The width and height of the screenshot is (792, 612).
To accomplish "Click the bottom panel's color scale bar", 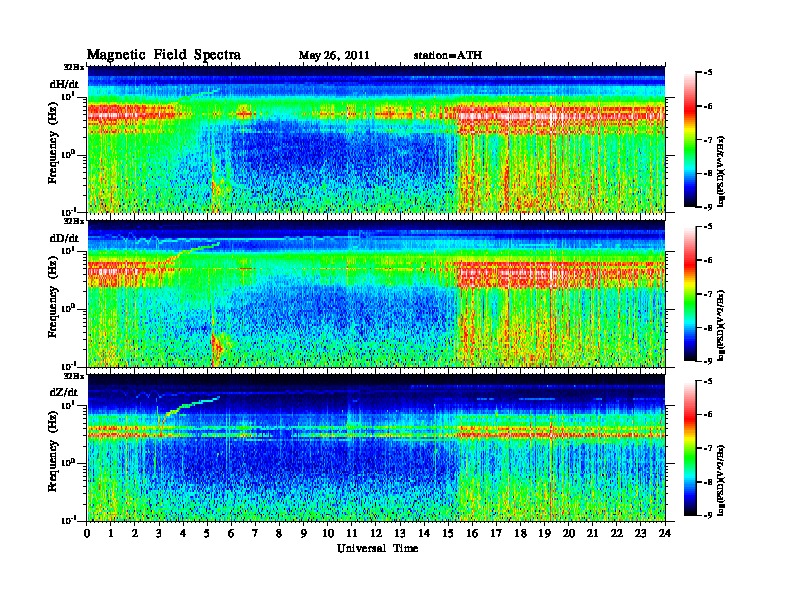I will (x=690, y=448).
